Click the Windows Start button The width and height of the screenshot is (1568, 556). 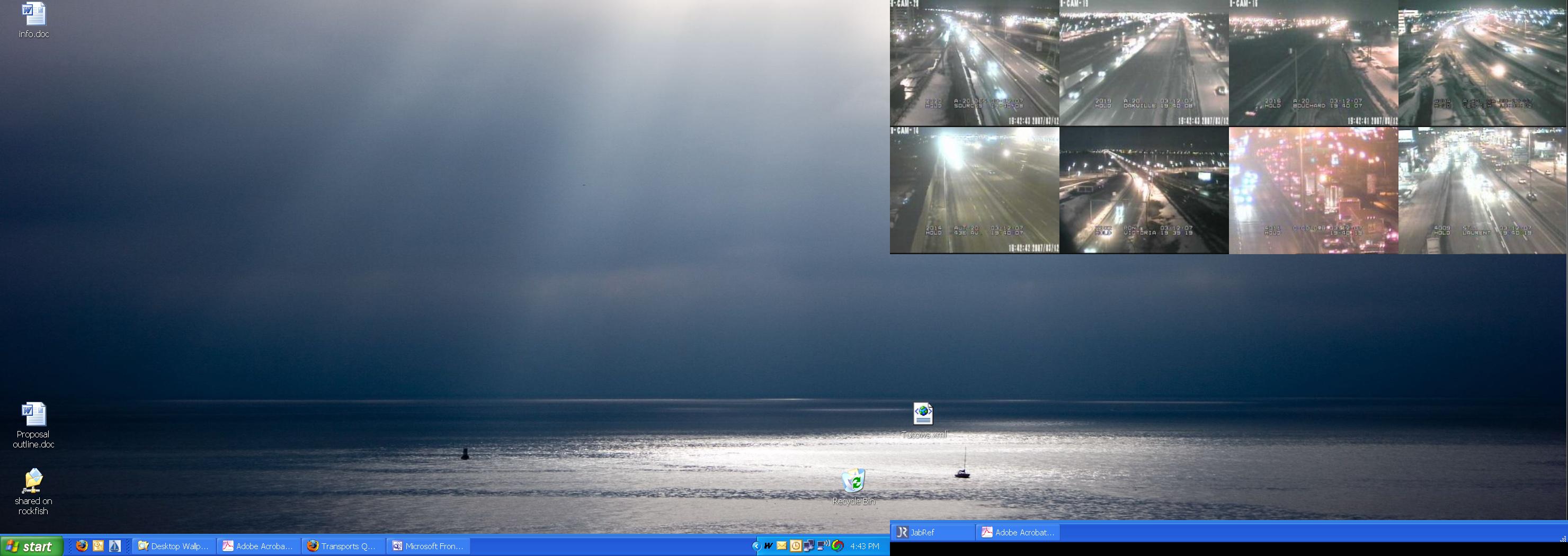tap(32, 546)
